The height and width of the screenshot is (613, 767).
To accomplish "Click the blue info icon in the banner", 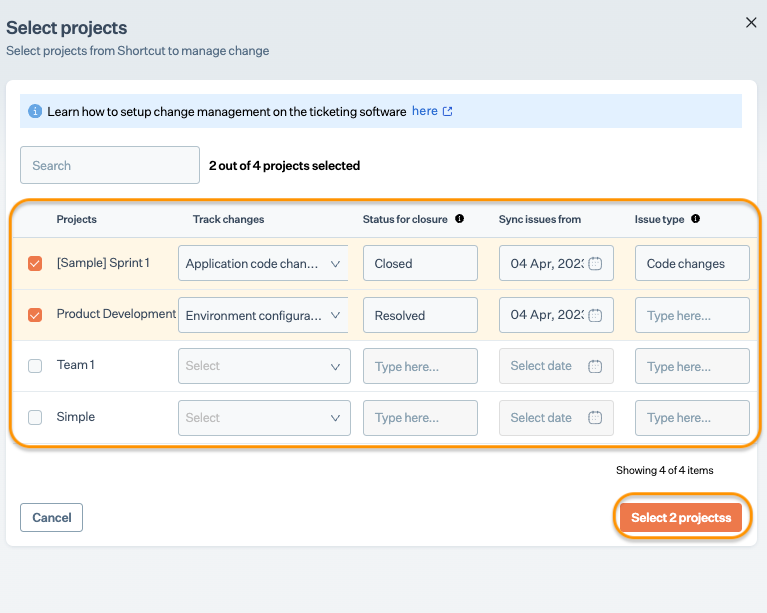I will click(x=35, y=111).
